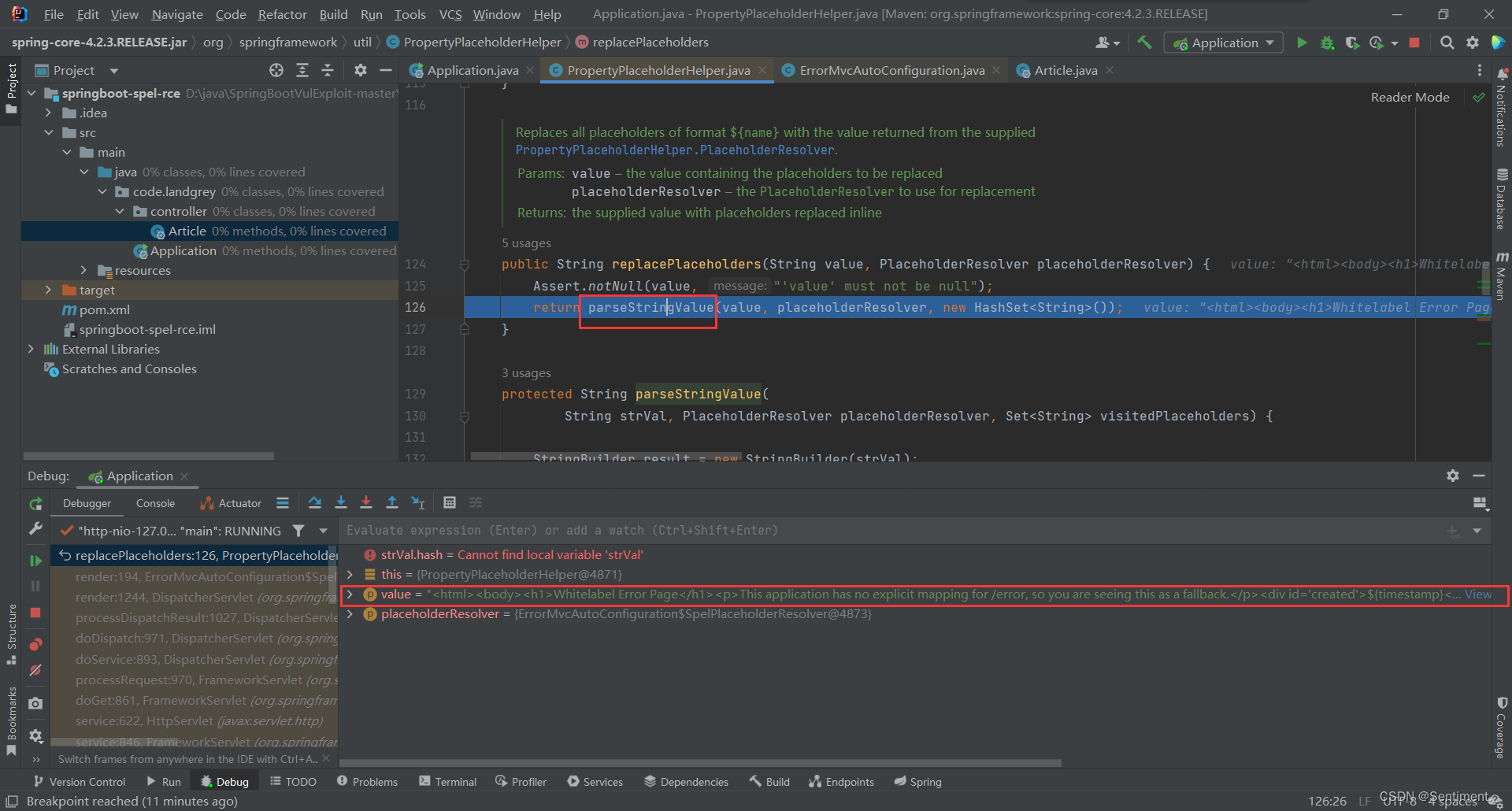1512x811 pixels.
Task: Select pom.xml in the Project tree
Action: pyautogui.click(x=105, y=309)
